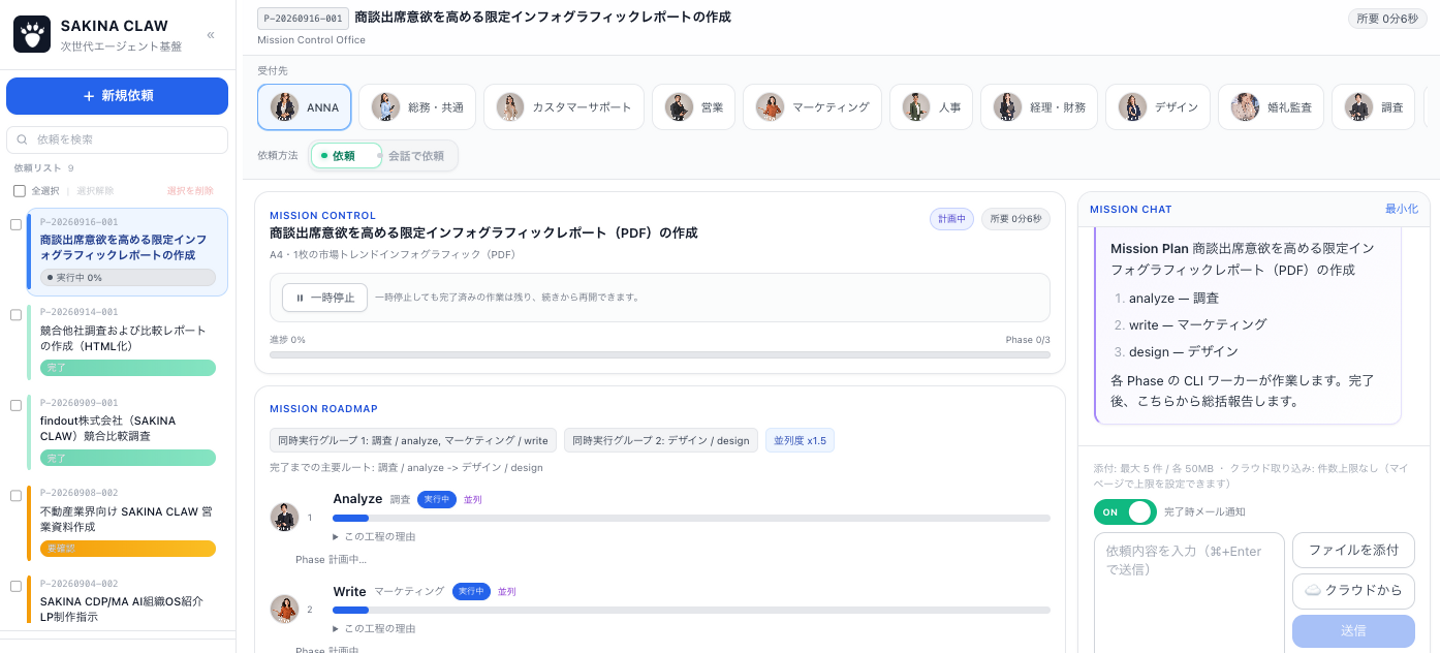The height and width of the screenshot is (653, 1440).
Task: Collapse the sidebar with the double chevron
Action: tap(210, 35)
